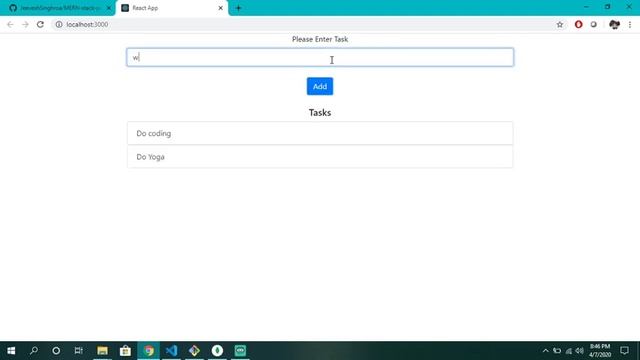Click the localhost:3000 address bar
This screenshot has height=360, width=640.
[x=306, y=24]
